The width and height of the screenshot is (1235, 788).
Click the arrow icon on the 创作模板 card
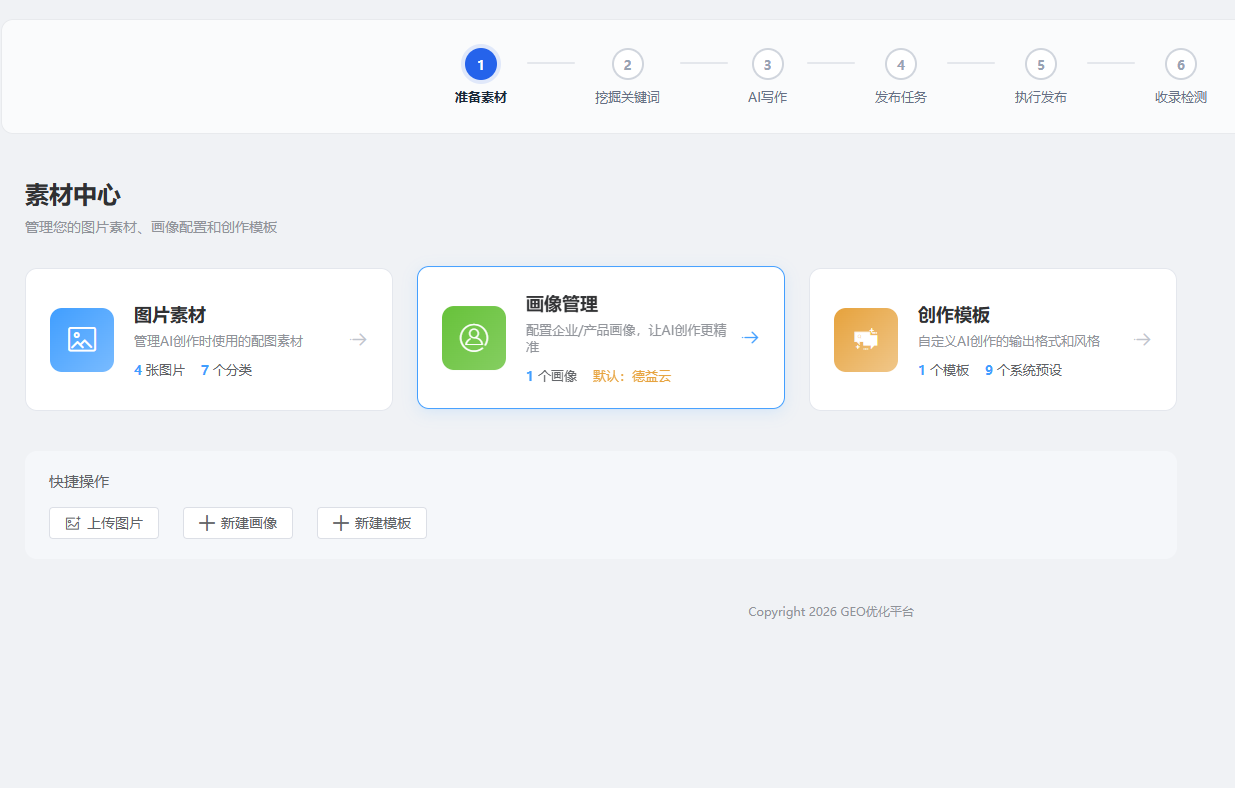pyautogui.click(x=1142, y=339)
